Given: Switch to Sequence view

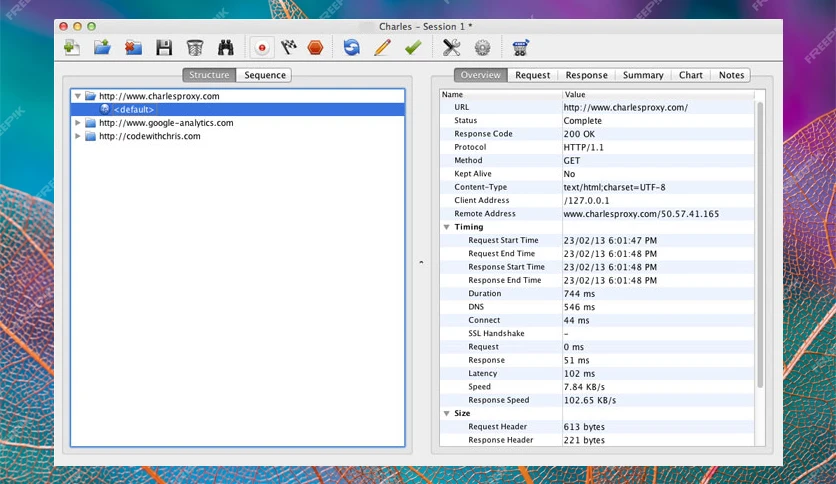Looking at the screenshot, I should [x=264, y=75].
